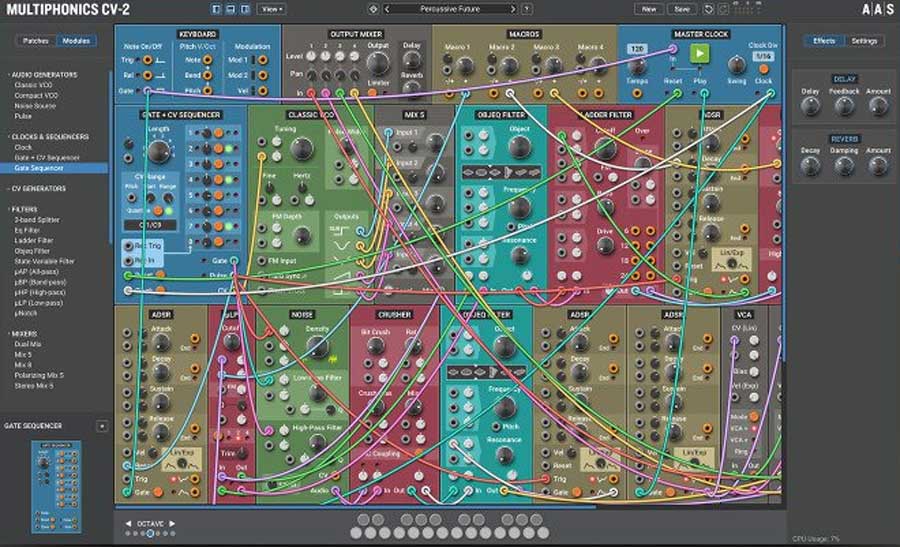The height and width of the screenshot is (547, 900).
Task: Toggle the bottom panel layout icon in top bar
Action: coord(231,9)
